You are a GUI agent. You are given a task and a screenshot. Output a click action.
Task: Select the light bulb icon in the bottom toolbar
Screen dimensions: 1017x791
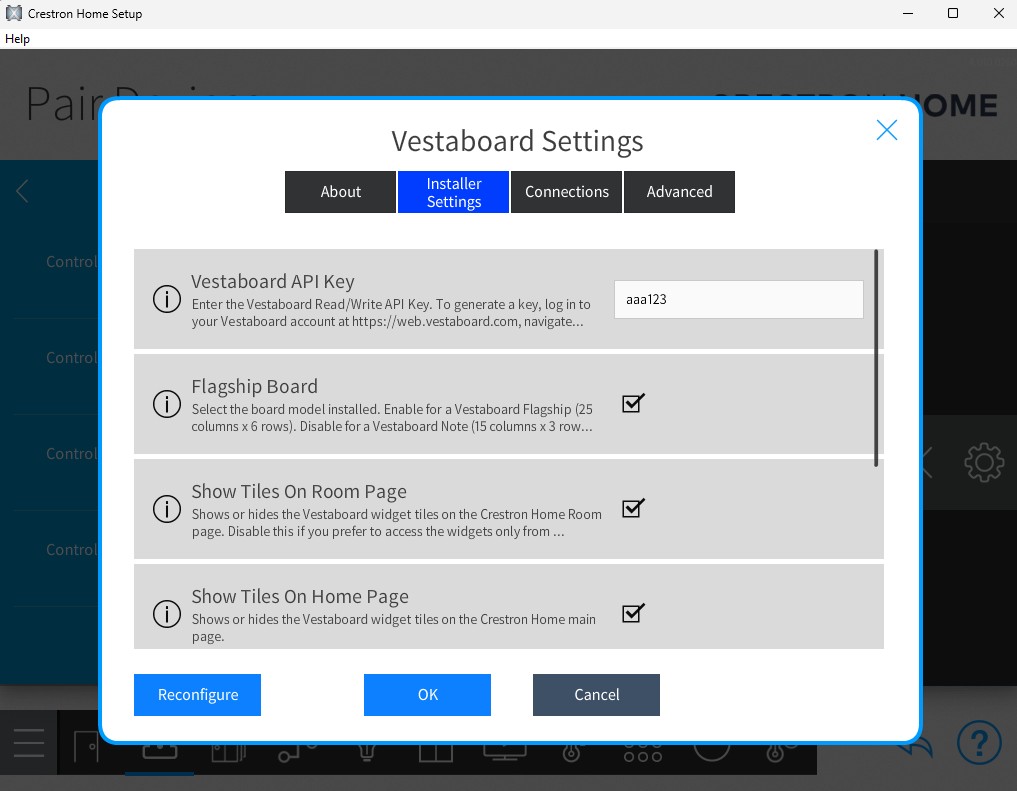click(x=367, y=752)
